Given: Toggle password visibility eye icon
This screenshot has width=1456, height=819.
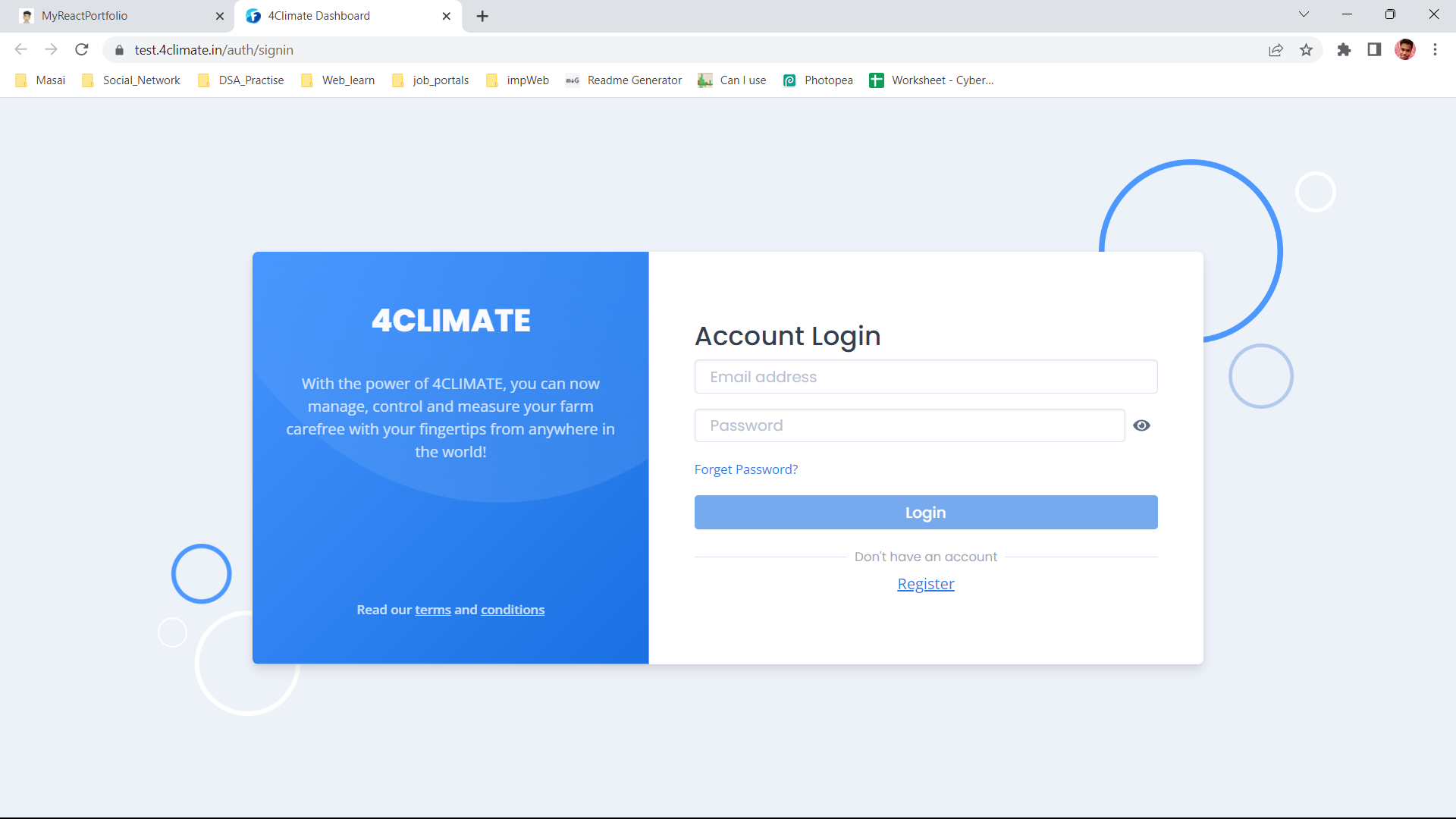Looking at the screenshot, I should point(1141,425).
